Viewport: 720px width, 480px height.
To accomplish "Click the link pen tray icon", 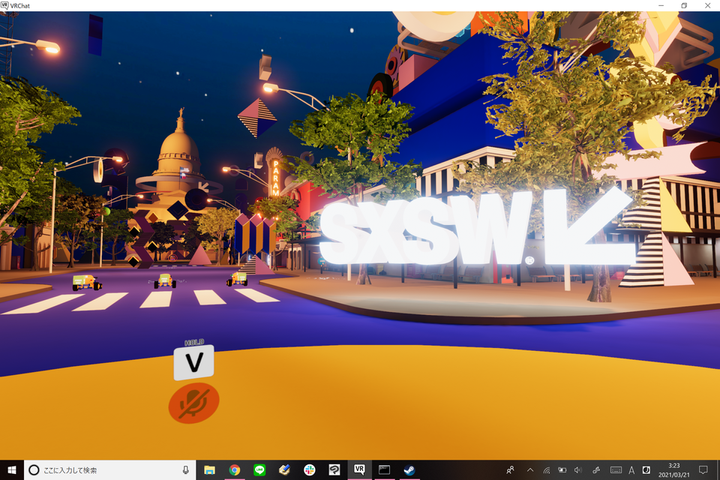I will tap(596, 470).
